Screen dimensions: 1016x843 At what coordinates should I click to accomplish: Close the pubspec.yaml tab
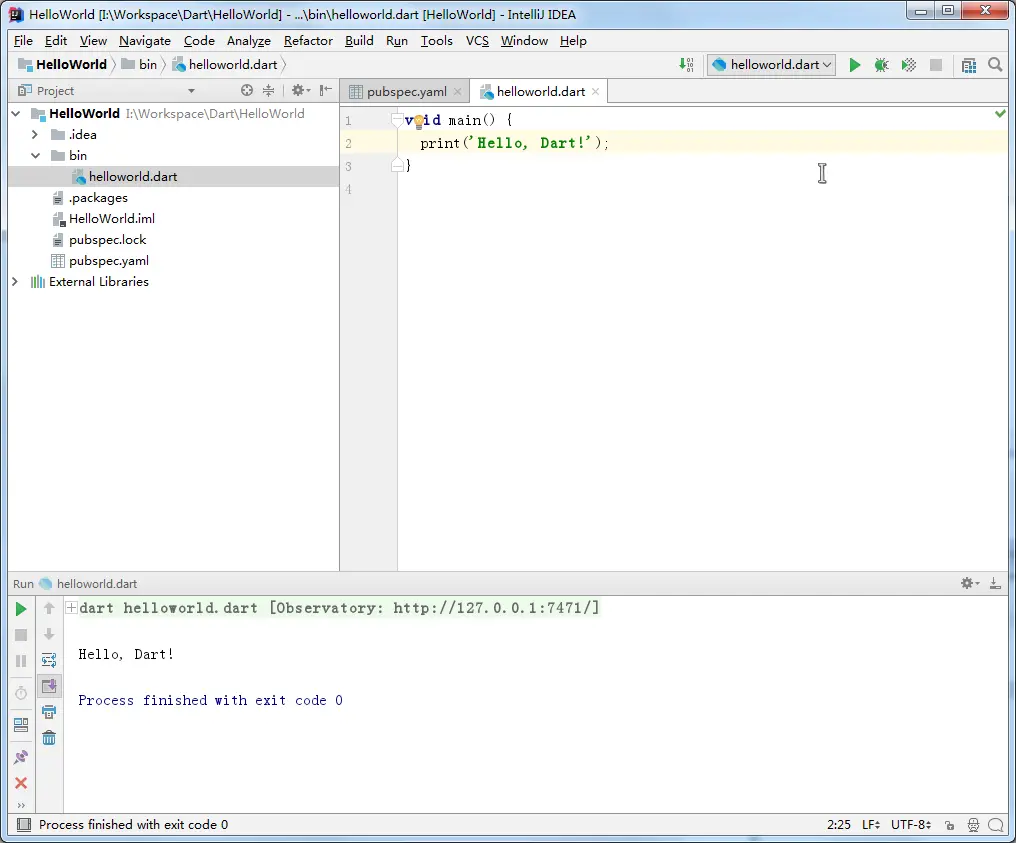pyautogui.click(x=457, y=91)
